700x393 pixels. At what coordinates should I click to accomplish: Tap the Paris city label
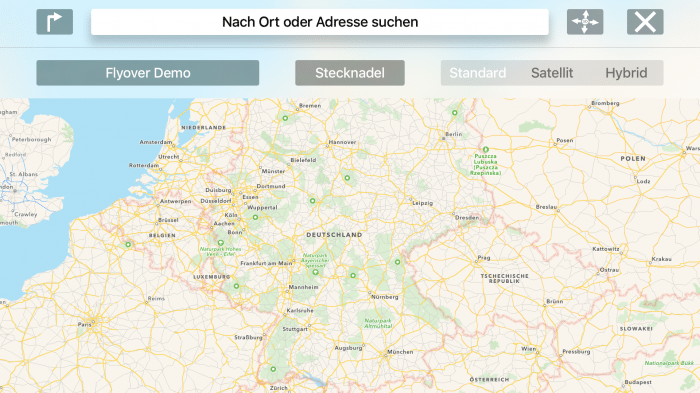coord(84,325)
